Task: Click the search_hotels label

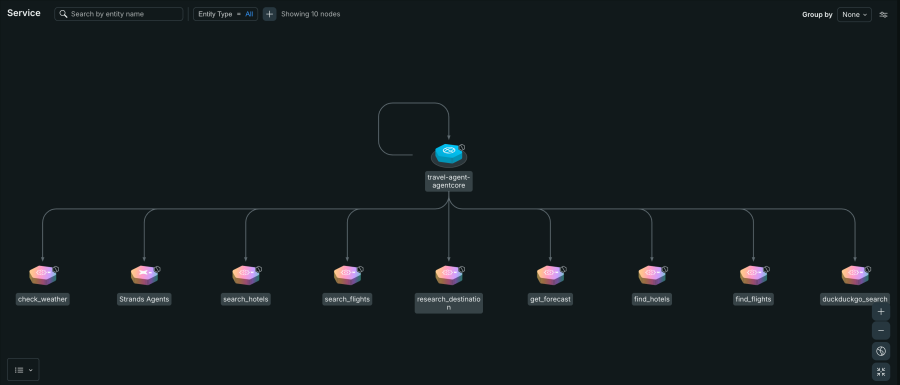Action: tap(246, 299)
